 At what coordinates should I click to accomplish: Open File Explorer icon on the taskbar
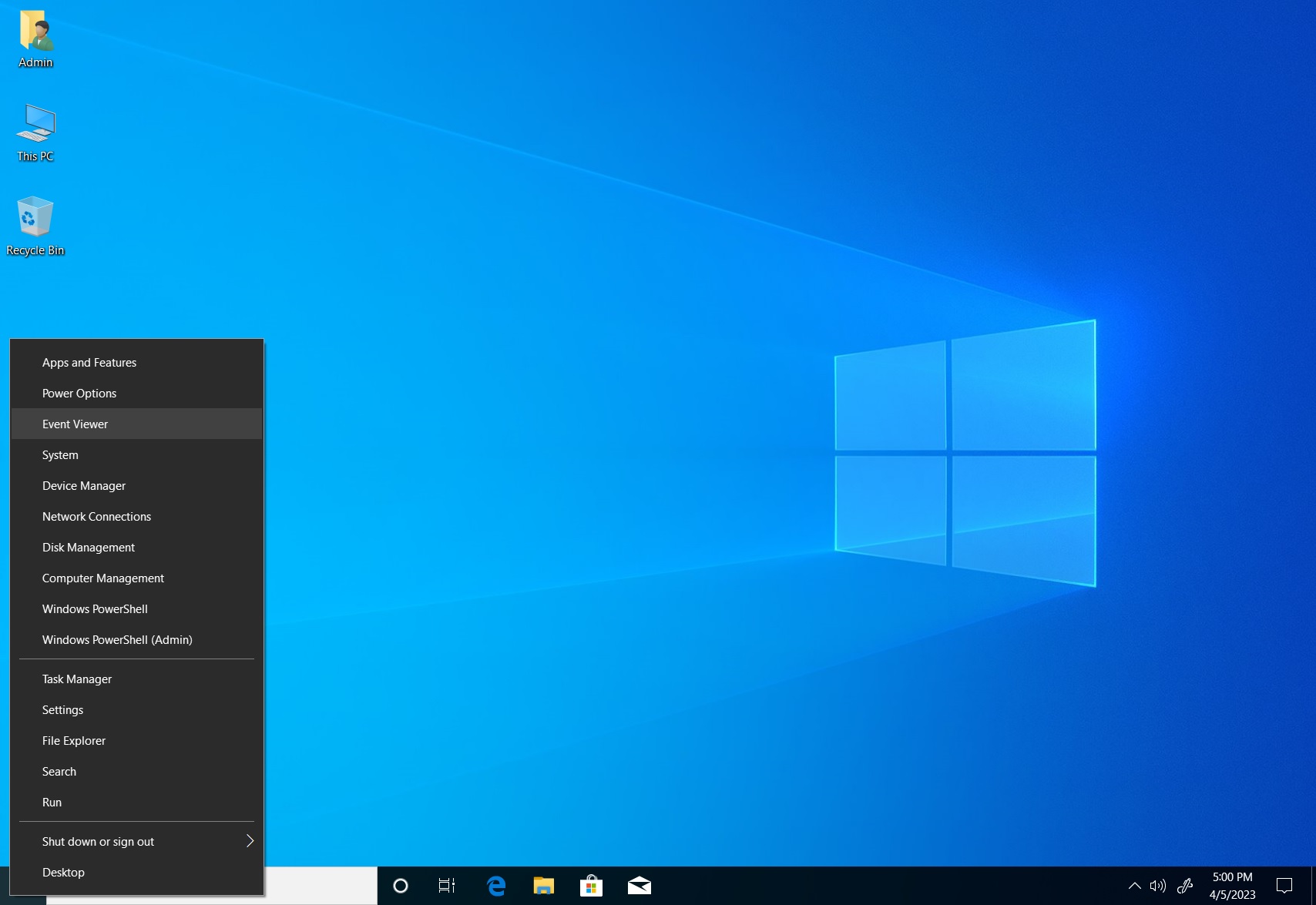coord(544,886)
